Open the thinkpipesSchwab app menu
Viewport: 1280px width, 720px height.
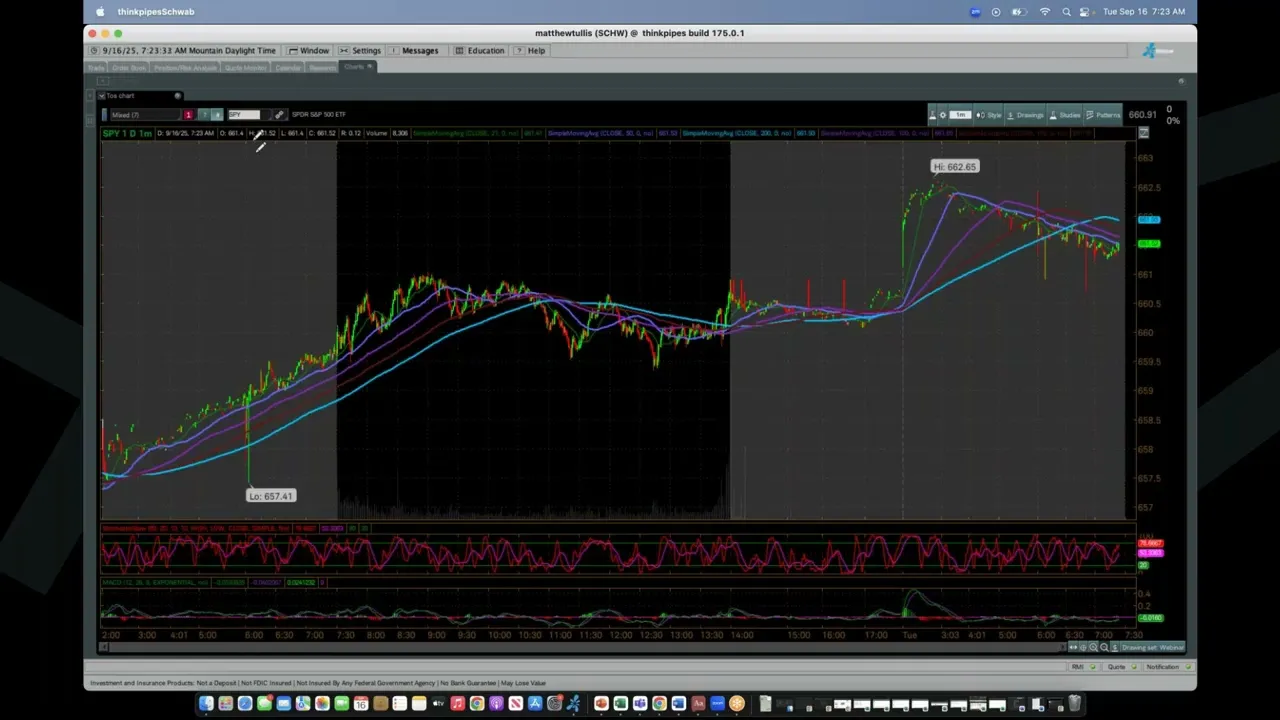pos(156,12)
